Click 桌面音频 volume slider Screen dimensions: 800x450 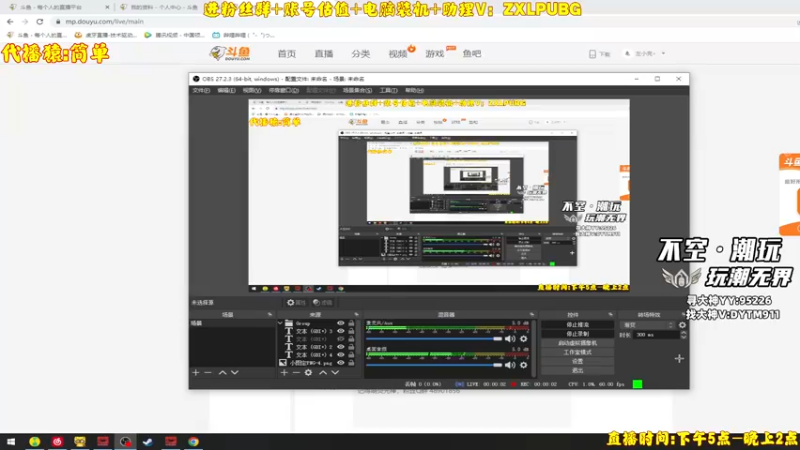pos(434,365)
